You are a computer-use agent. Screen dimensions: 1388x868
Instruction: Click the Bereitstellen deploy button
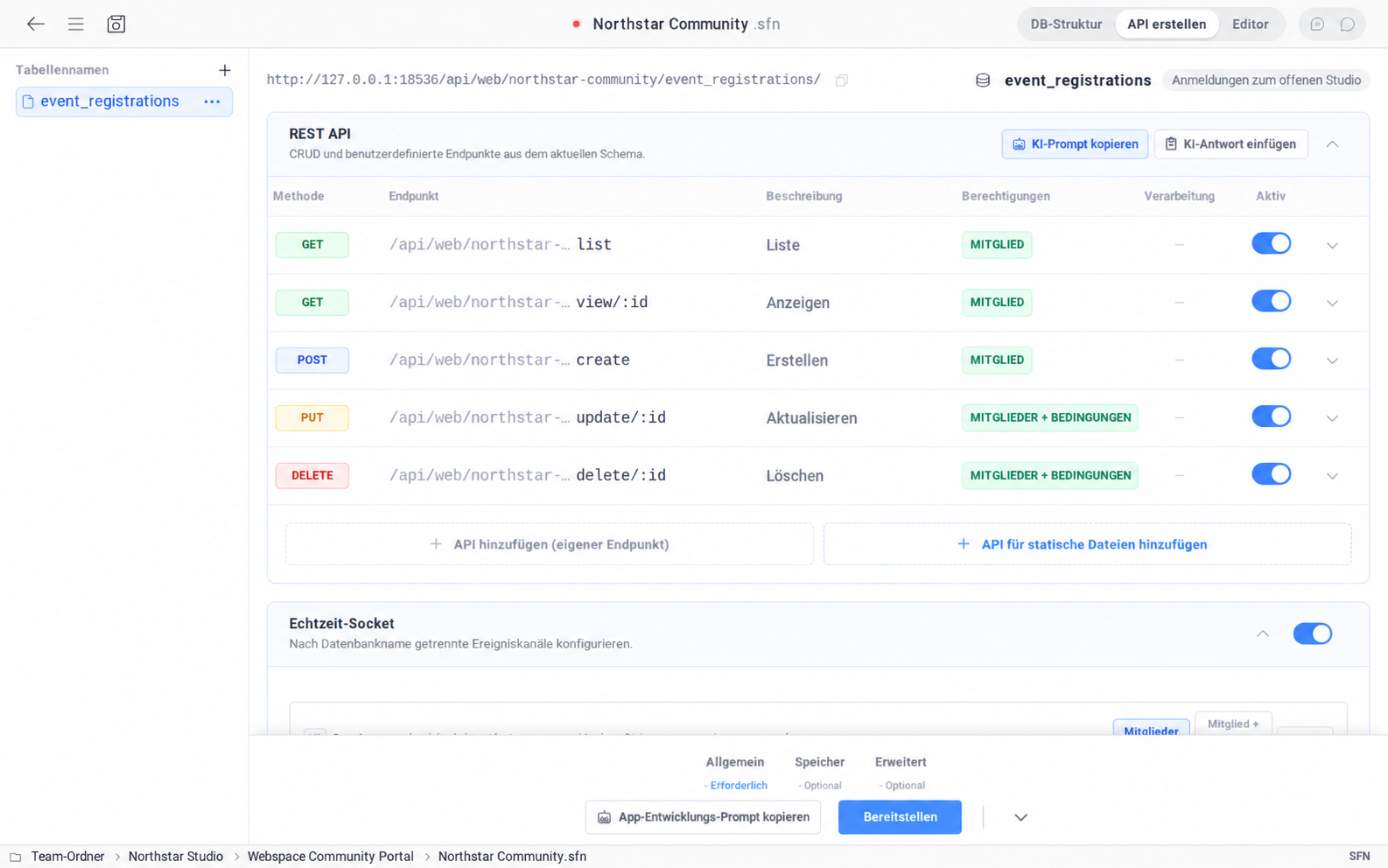click(x=900, y=817)
